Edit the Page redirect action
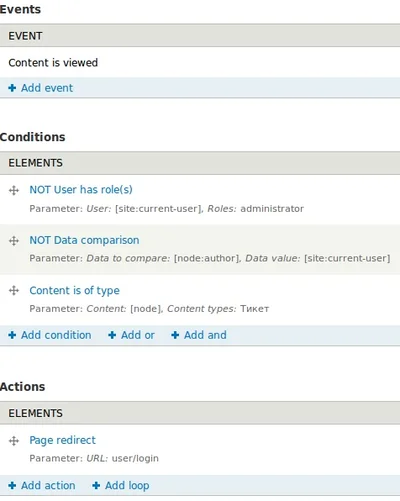Screen dimensions: 400x501 [x=62, y=440]
